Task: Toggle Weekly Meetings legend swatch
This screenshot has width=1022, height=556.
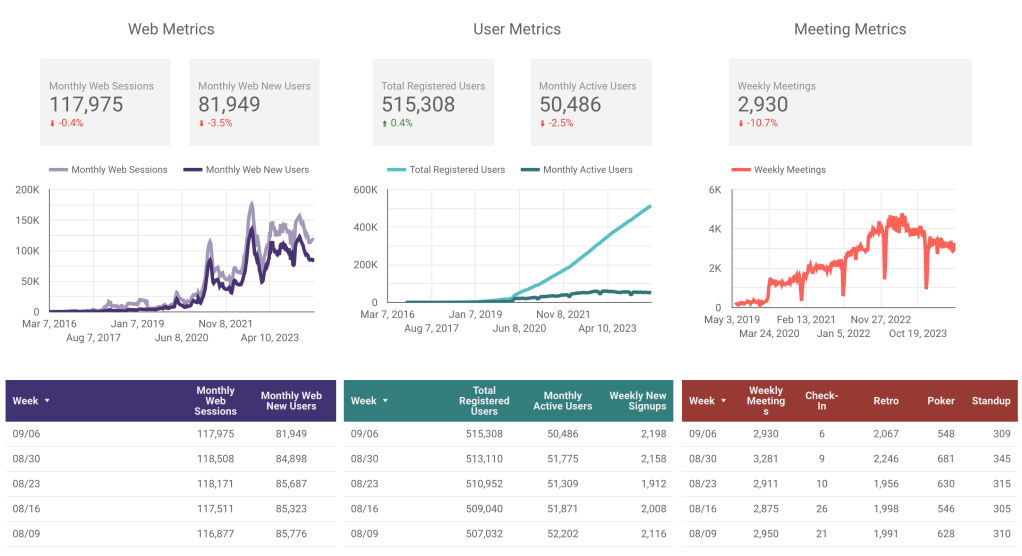Action: [740, 170]
